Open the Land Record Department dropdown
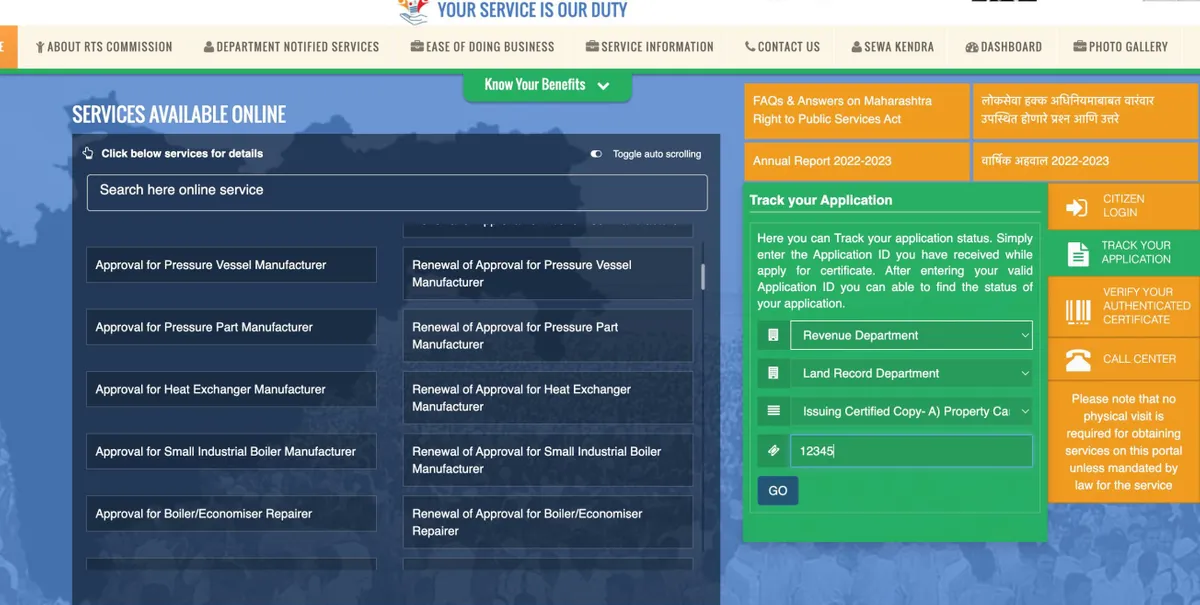This screenshot has height=605, width=1200. click(910, 373)
